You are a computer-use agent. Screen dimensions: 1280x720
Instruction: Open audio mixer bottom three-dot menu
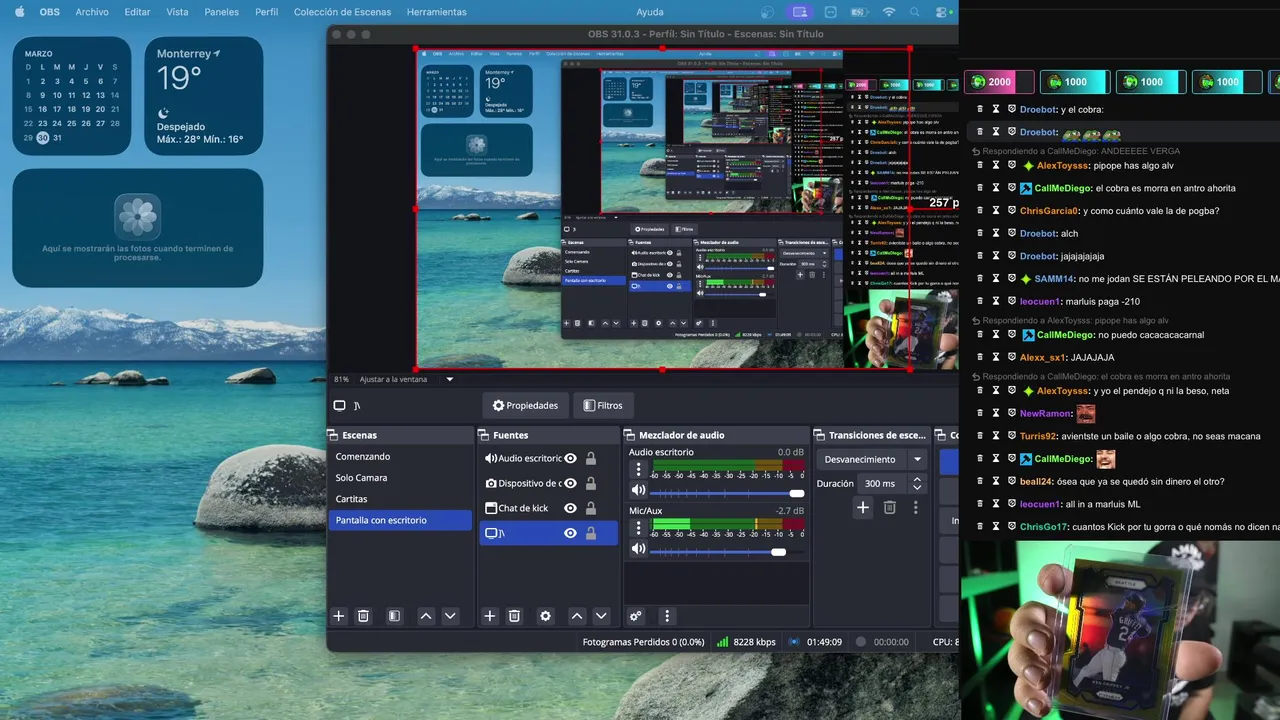pos(667,616)
